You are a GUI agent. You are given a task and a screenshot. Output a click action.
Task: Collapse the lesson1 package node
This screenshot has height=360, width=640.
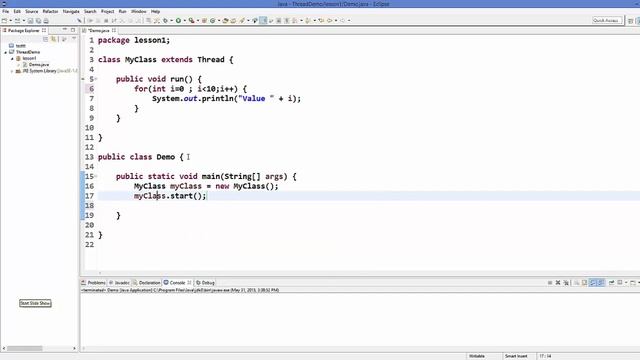pyautogui.click(x=12, y=58)
